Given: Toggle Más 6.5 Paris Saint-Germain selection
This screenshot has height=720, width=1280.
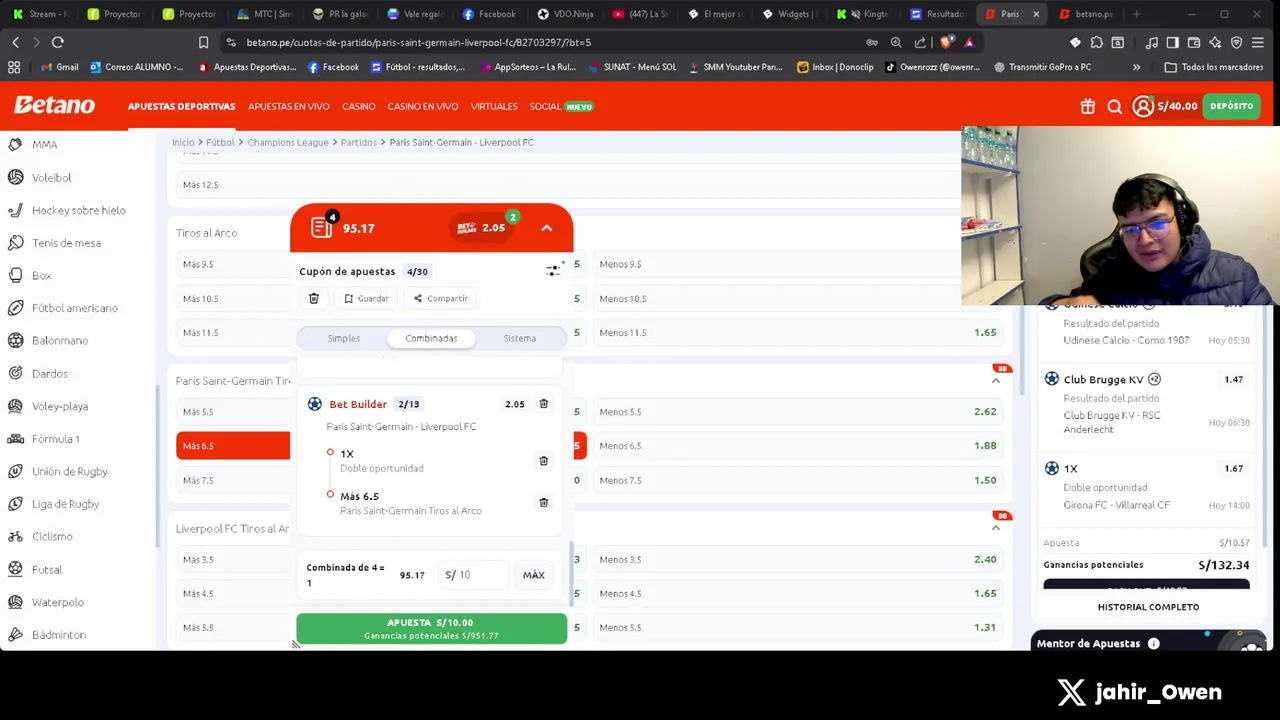Looking at the screenshot, I should pyautogui.click(x=233, y=446).
